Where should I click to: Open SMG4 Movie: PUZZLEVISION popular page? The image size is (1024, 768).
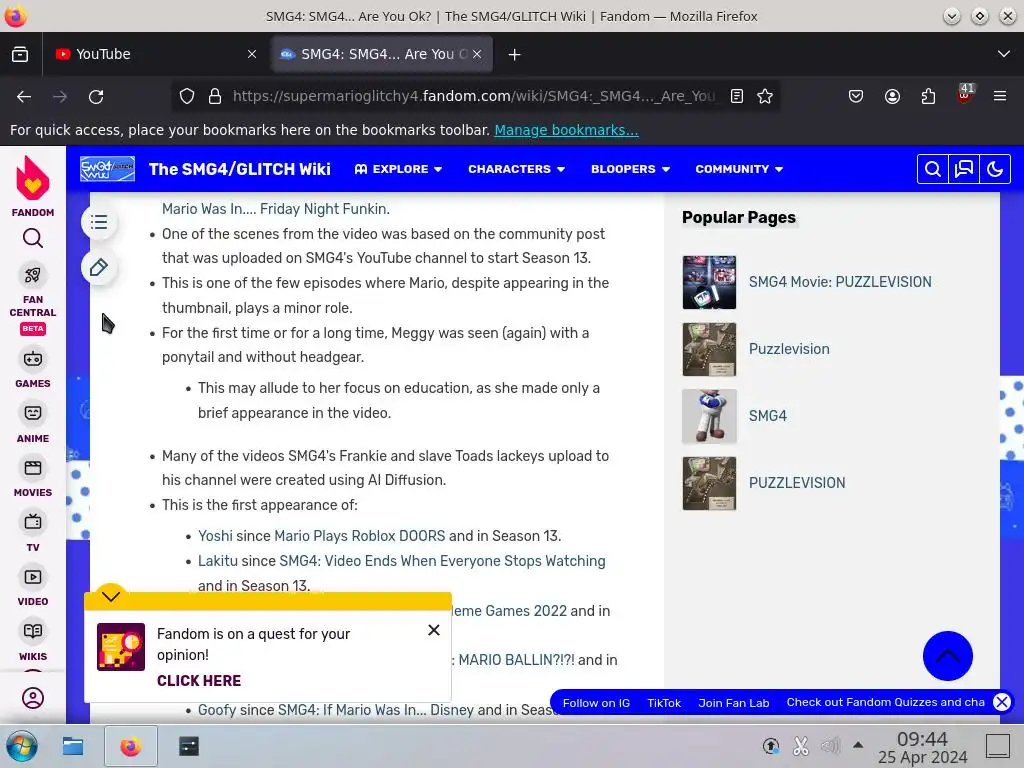840,282
